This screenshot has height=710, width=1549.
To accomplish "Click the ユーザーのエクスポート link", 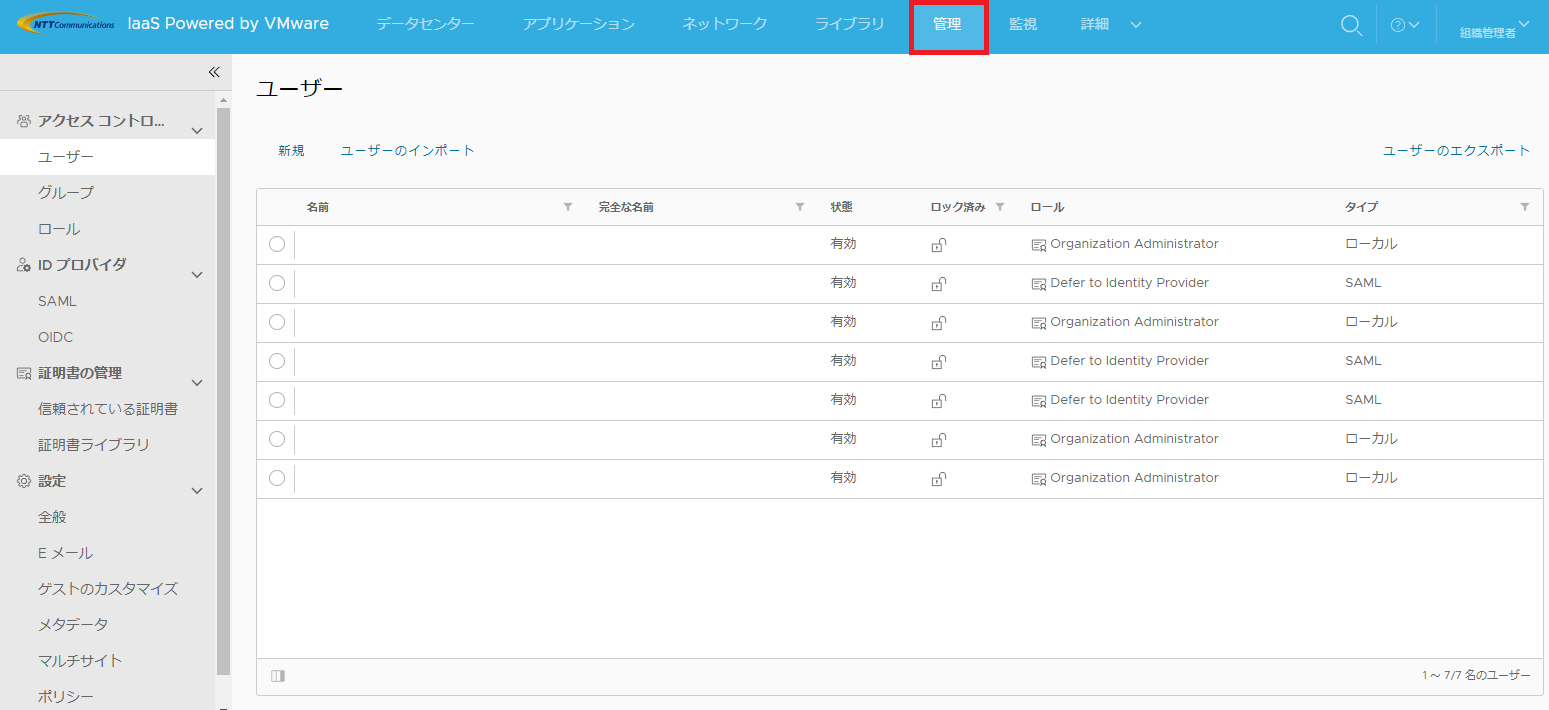I will pyautogui.click(x=1456, y=151).
